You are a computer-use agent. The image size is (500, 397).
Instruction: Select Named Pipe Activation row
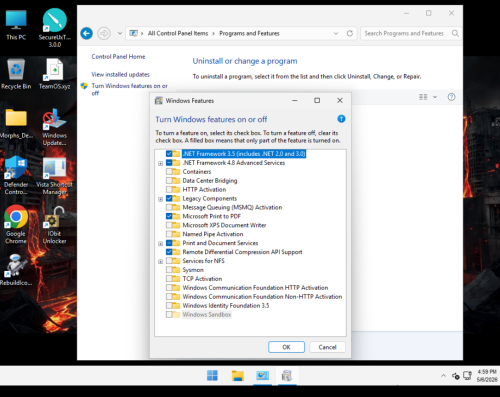coord(213,234)
